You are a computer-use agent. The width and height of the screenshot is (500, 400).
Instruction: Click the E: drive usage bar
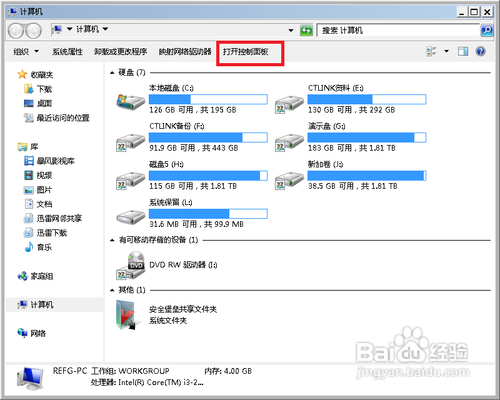point(367,99)
